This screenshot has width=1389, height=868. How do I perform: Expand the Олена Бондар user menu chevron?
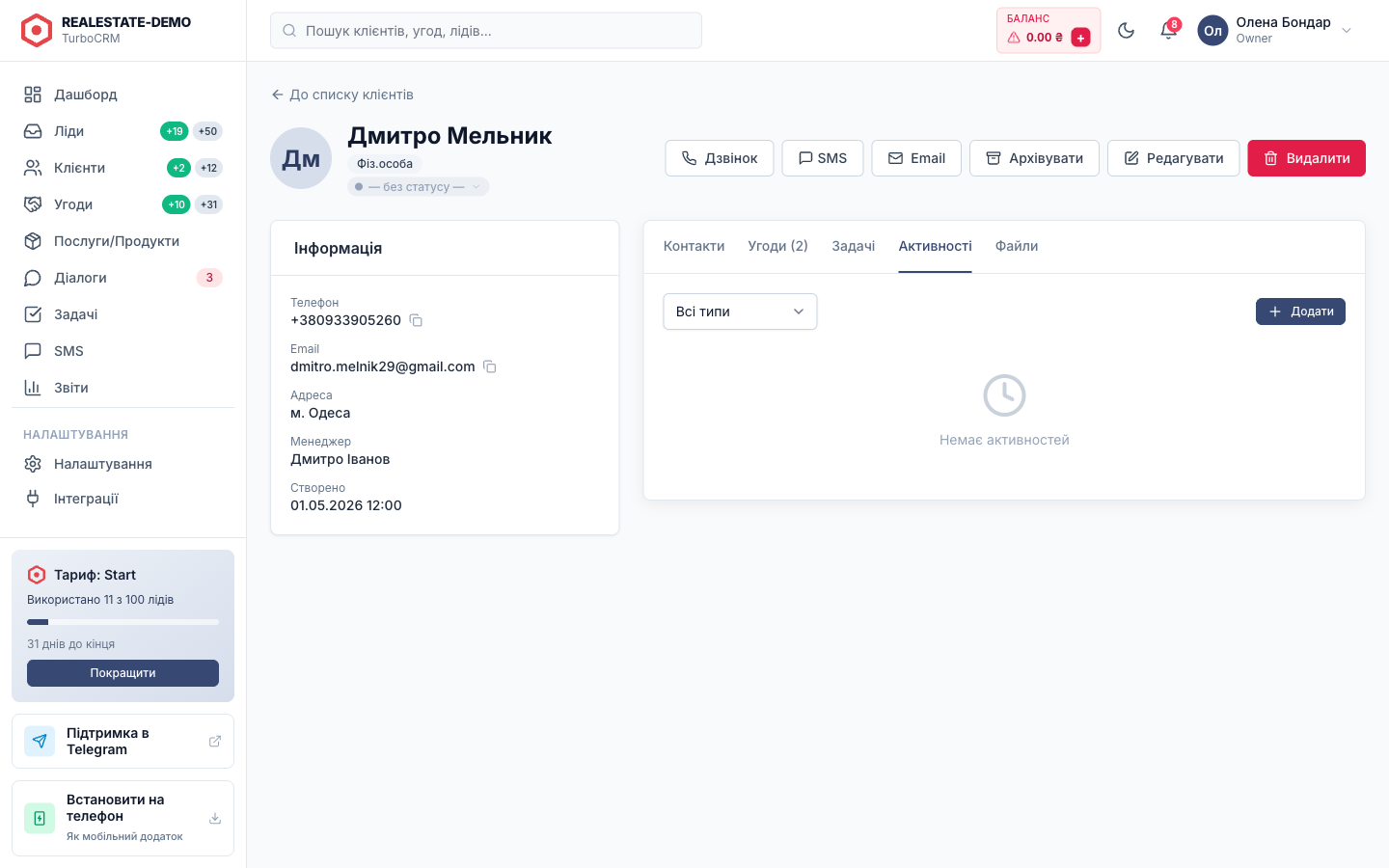click(1347, 31)
